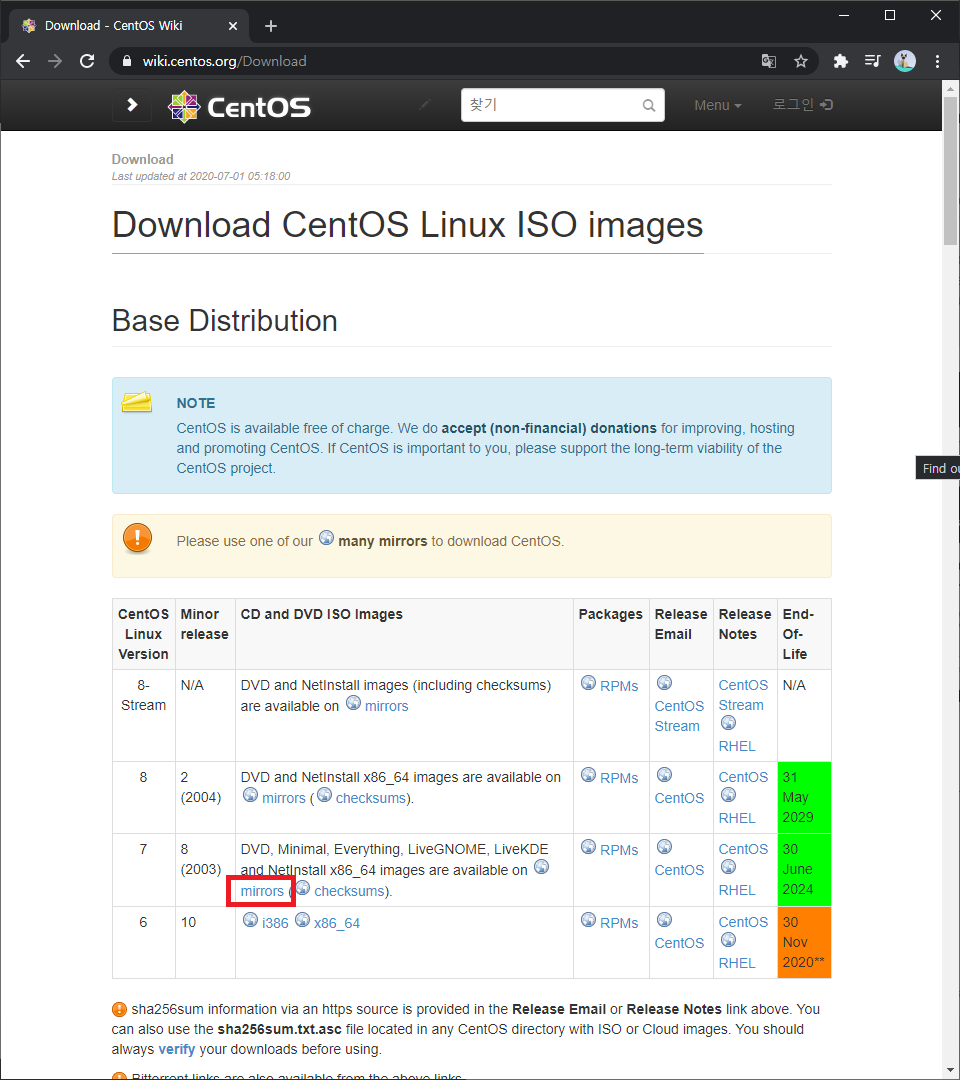Open the translate page icon in address bar
The image size is (960, 1080).
point(769,61)
